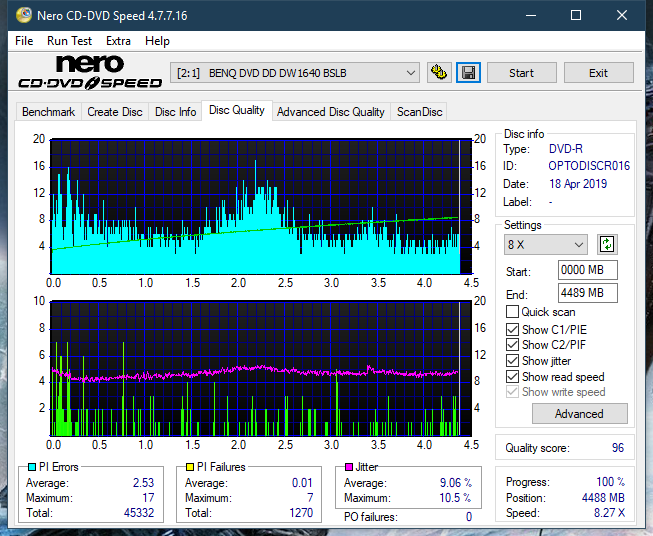Open the Run Test menu
The width and height of the screenshot is (653, 536).
click(x=69, y=41)
